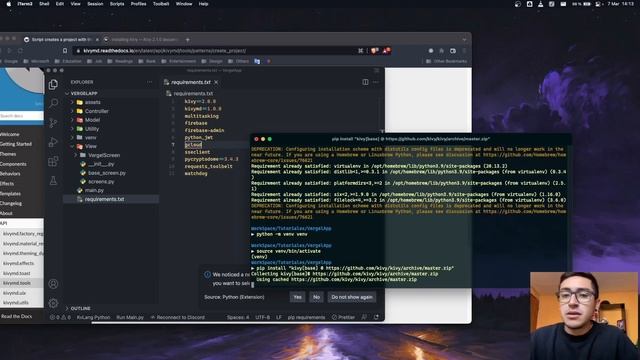The height and width of the screenshot is (360, 640).
Task: Click requirements.txt in the editor breadcrumb
Action: (x=193, y=93)
